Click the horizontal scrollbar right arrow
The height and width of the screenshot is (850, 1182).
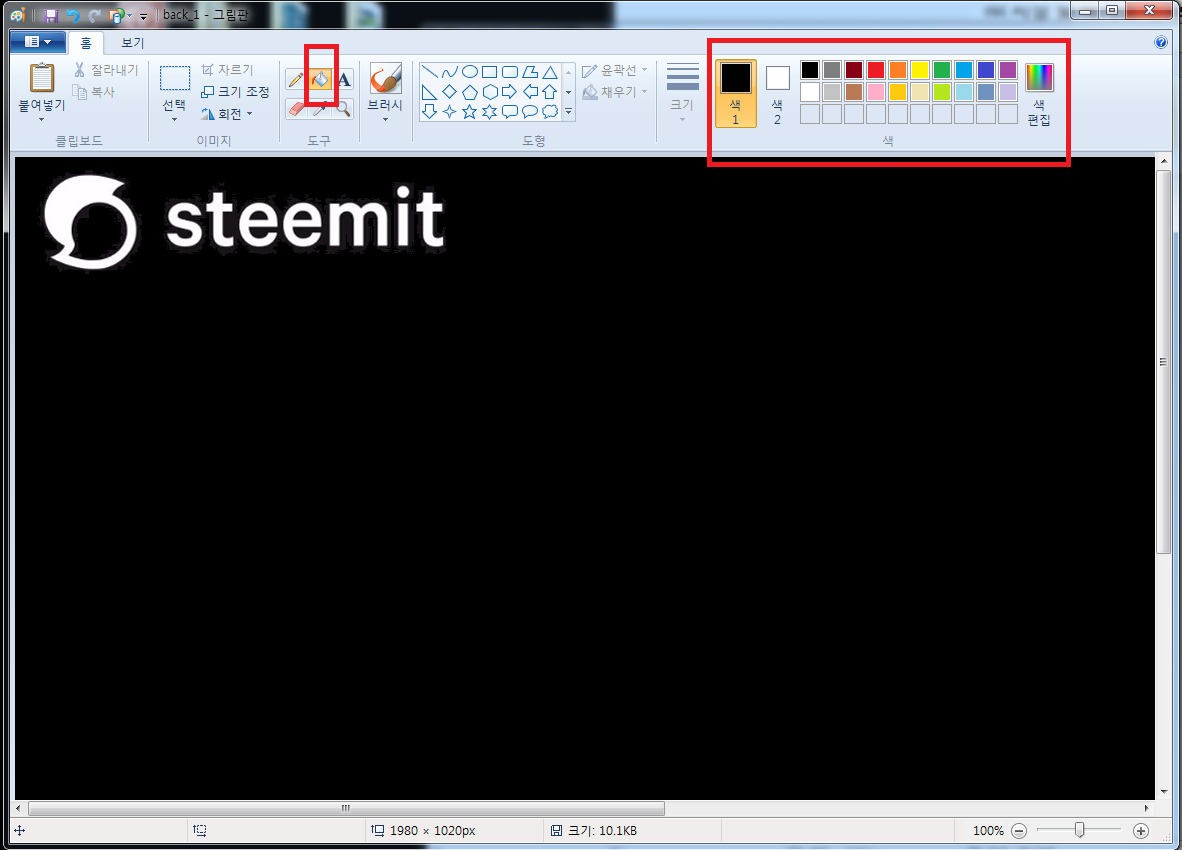coord(1147,809)
